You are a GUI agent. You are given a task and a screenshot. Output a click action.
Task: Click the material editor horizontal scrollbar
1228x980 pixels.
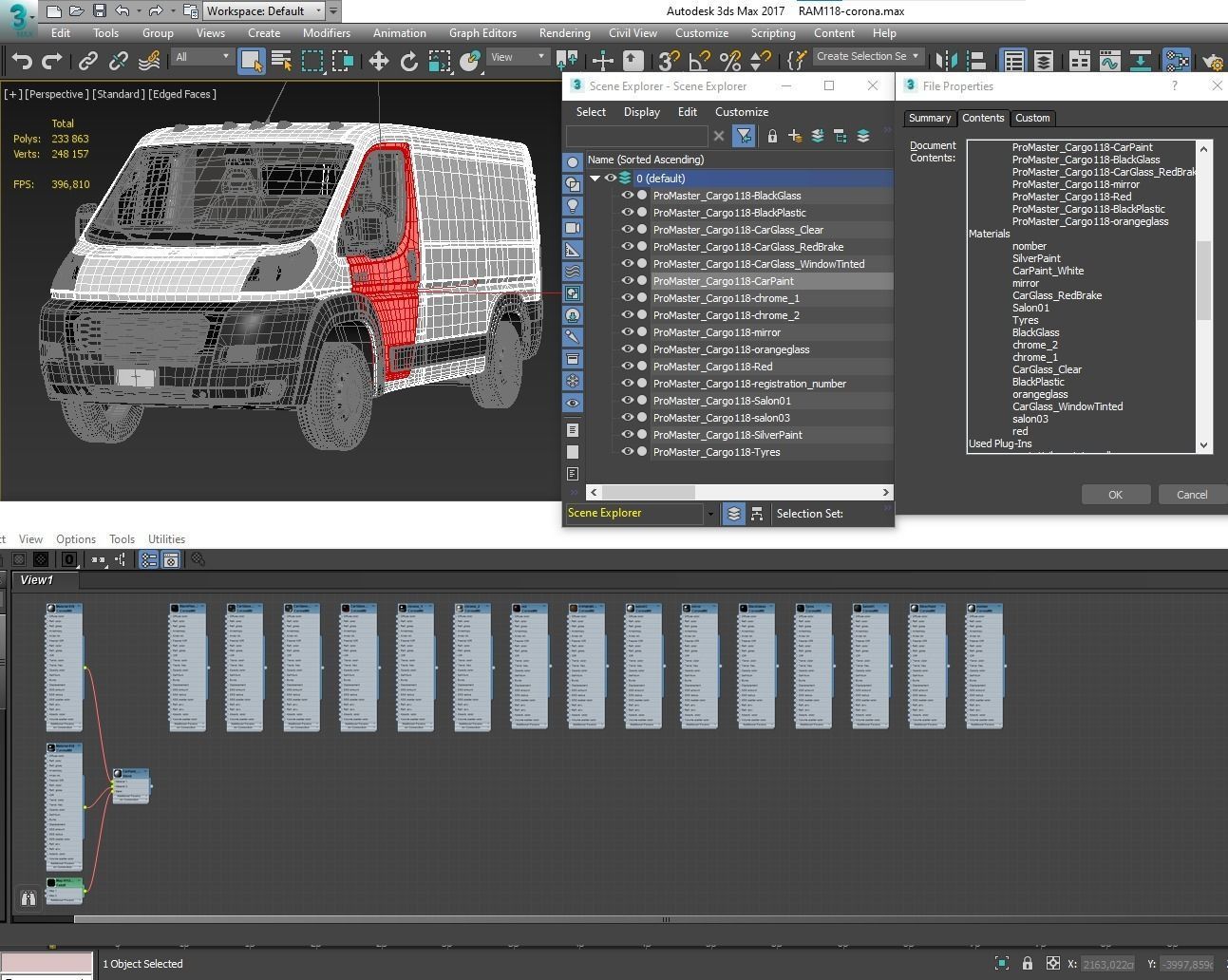650,918
